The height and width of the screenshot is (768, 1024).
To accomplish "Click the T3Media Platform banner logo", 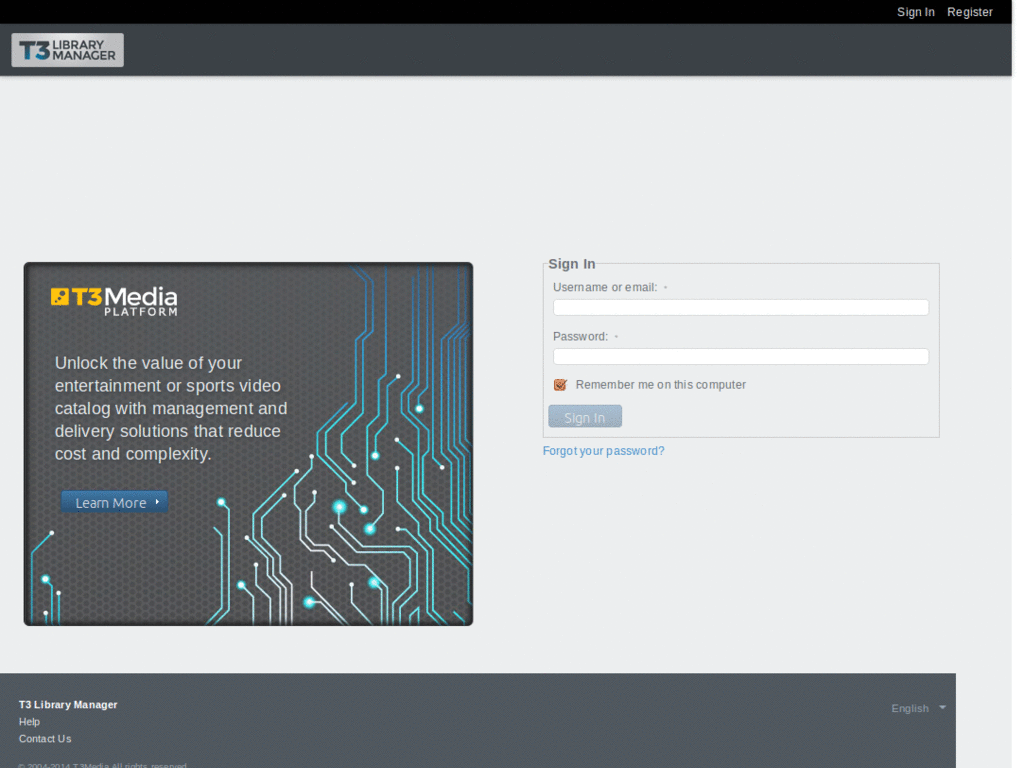I will click(114, 301).
